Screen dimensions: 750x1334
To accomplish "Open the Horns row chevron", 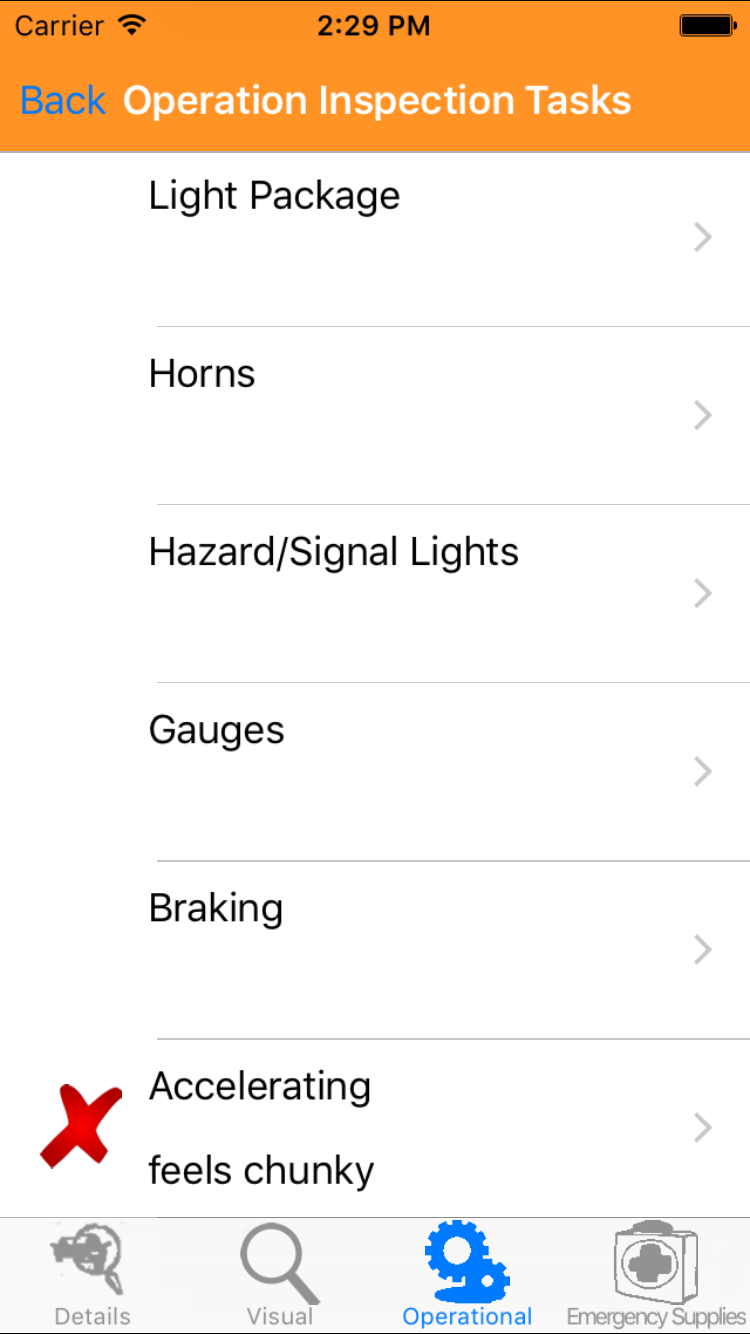I will (x=703, y=416).
